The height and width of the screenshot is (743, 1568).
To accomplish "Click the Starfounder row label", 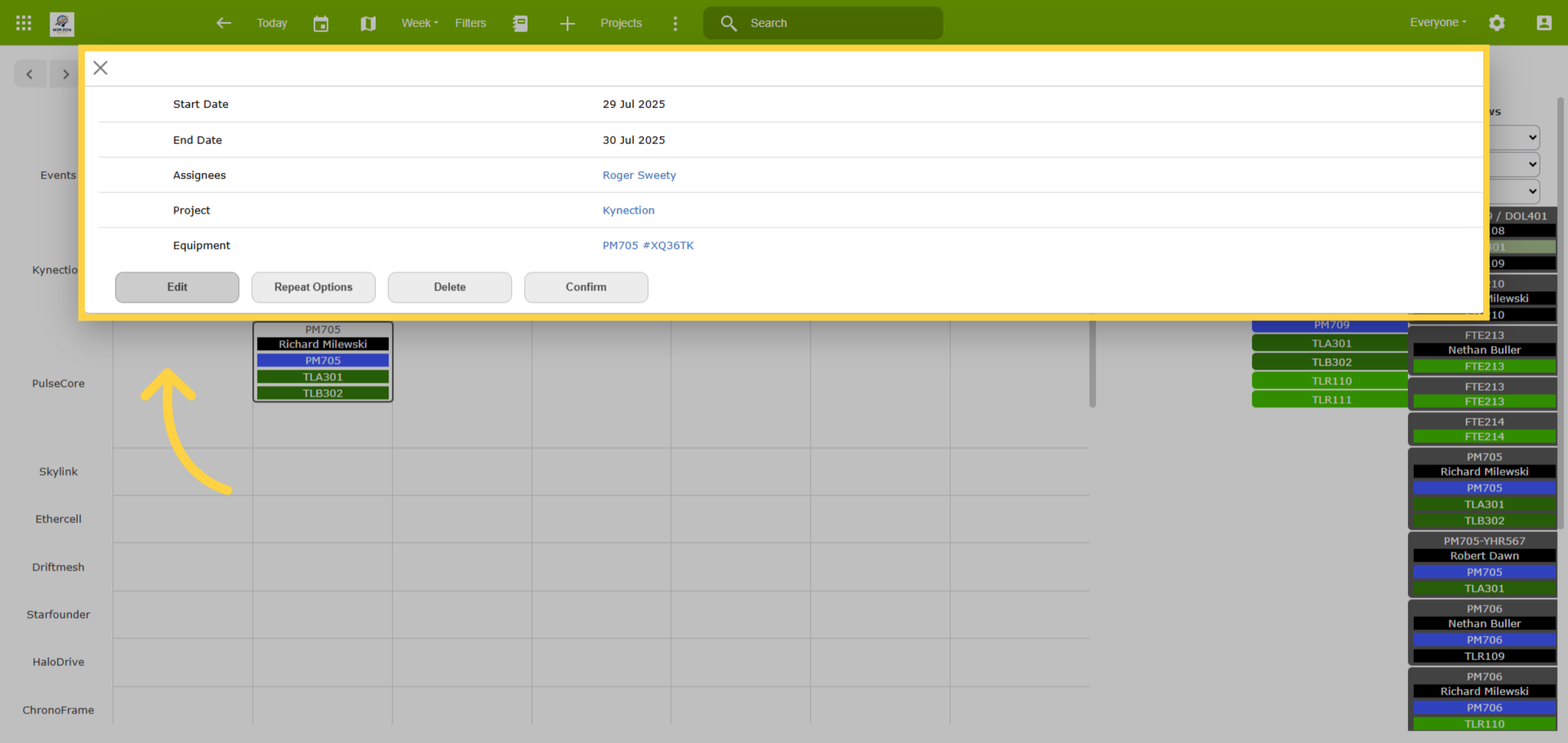I will pyautogui.click(x=58, y=614).
